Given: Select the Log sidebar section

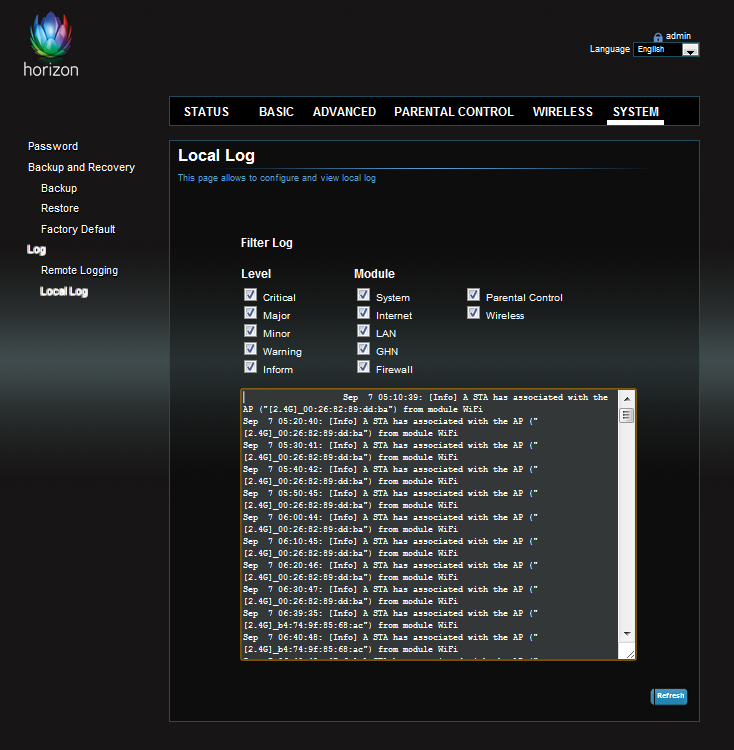Looking at the screenshot, I should 36,250.
